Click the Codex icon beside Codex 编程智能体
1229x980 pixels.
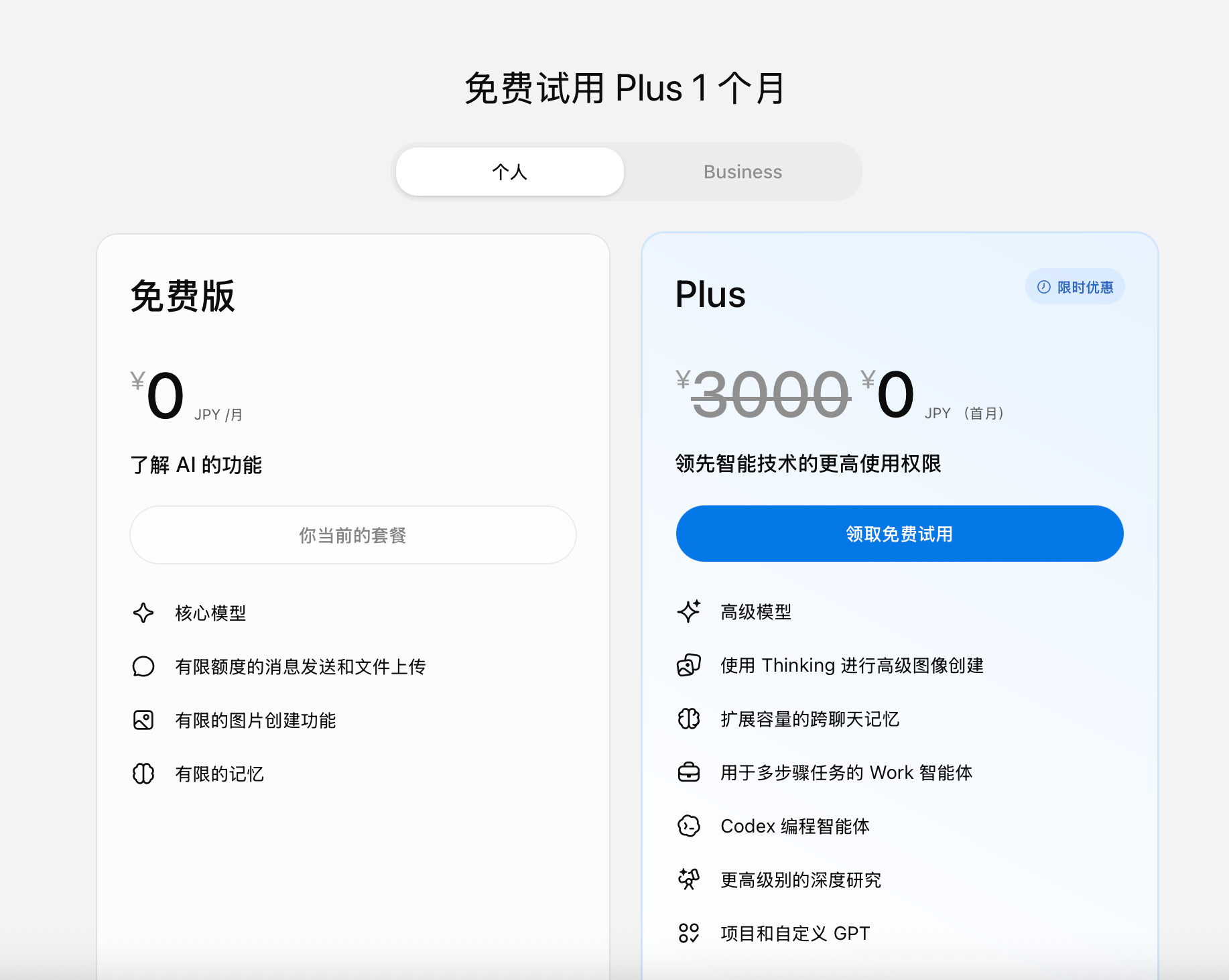(689, 826)
